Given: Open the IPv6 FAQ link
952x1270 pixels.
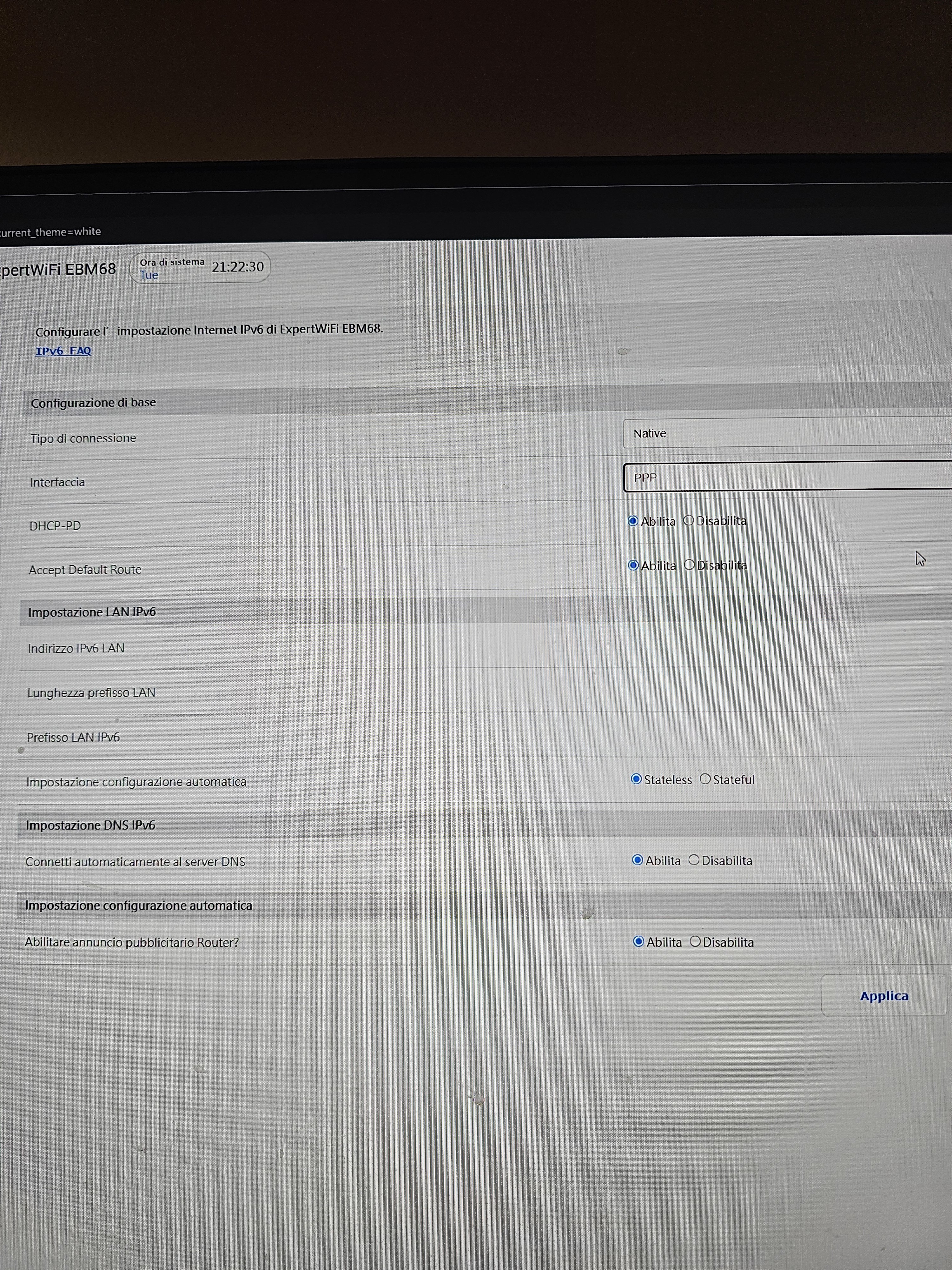Looking at the screenshot, I should [x=63, y=351].
